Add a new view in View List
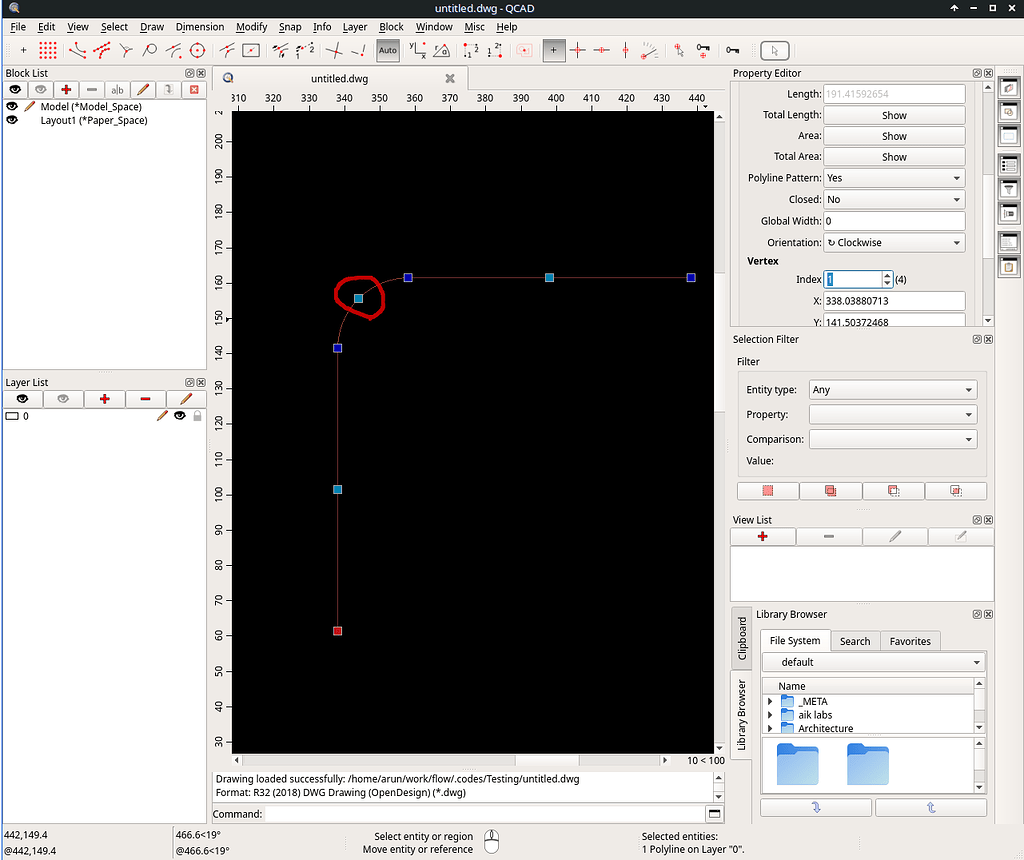Viewport: 1024px width, 860px height. pyautogui.click(x=762, y=536)
